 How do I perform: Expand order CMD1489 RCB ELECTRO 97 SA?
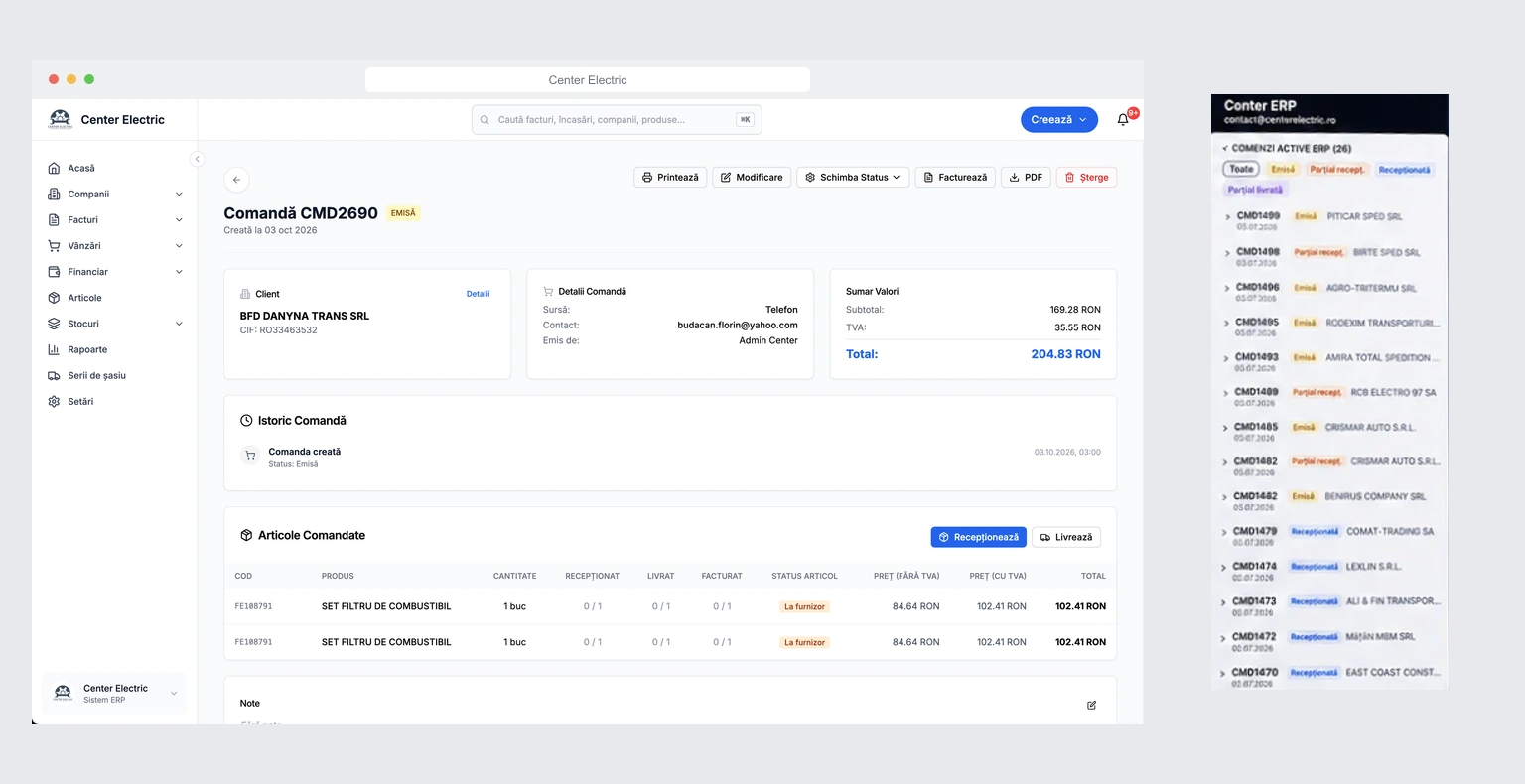pos(1226,393)
